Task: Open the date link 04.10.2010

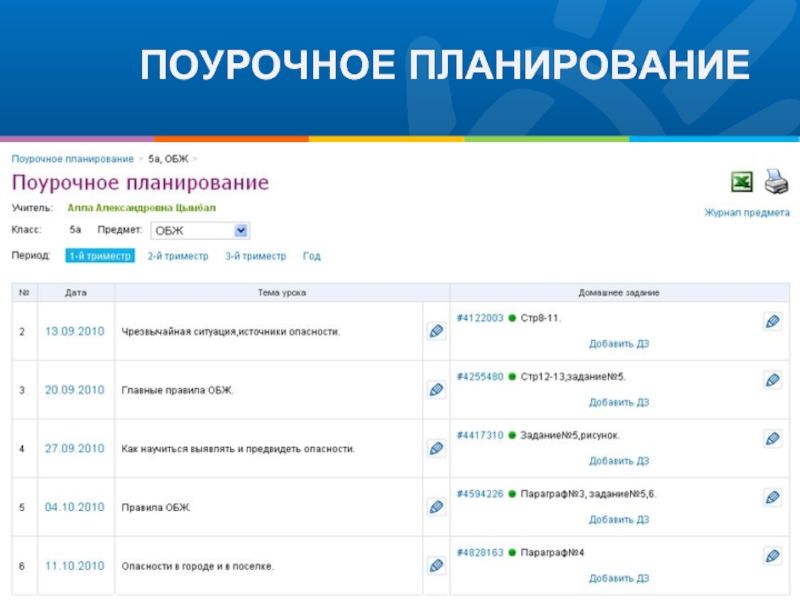Action: [x=74, y=507]
